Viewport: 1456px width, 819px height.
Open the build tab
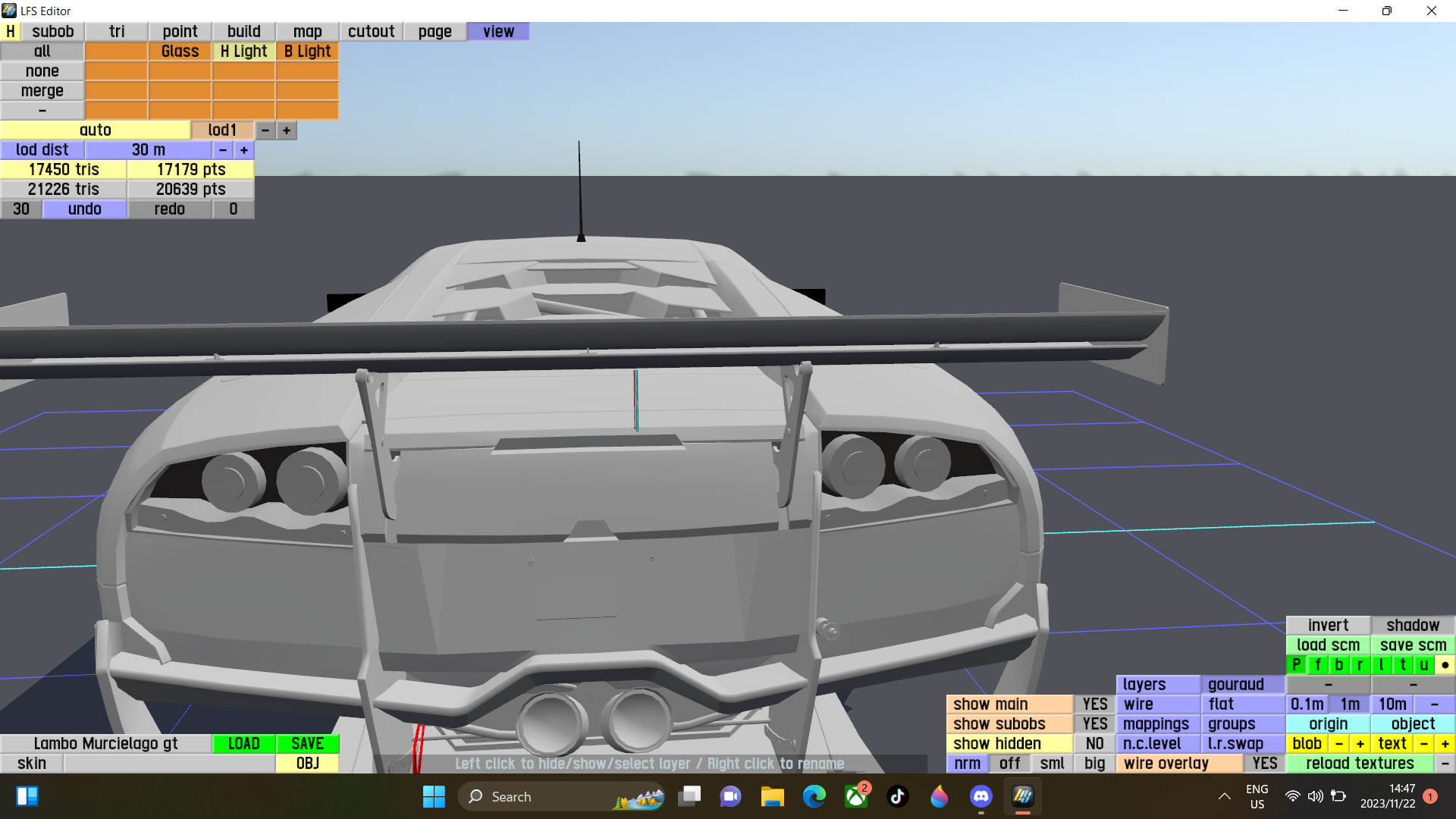(x=243, y=31)
